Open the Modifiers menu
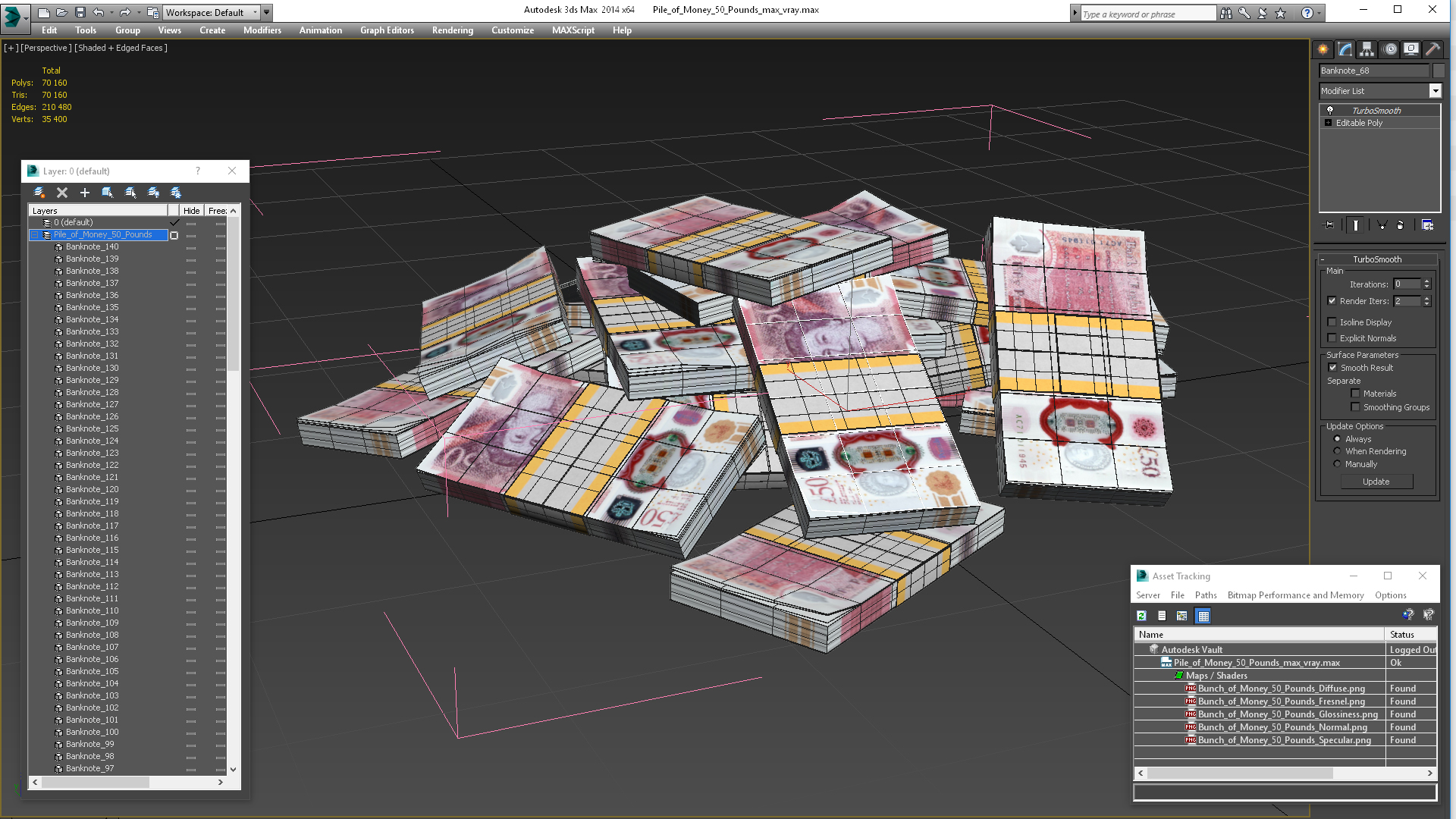 (262, 30)
